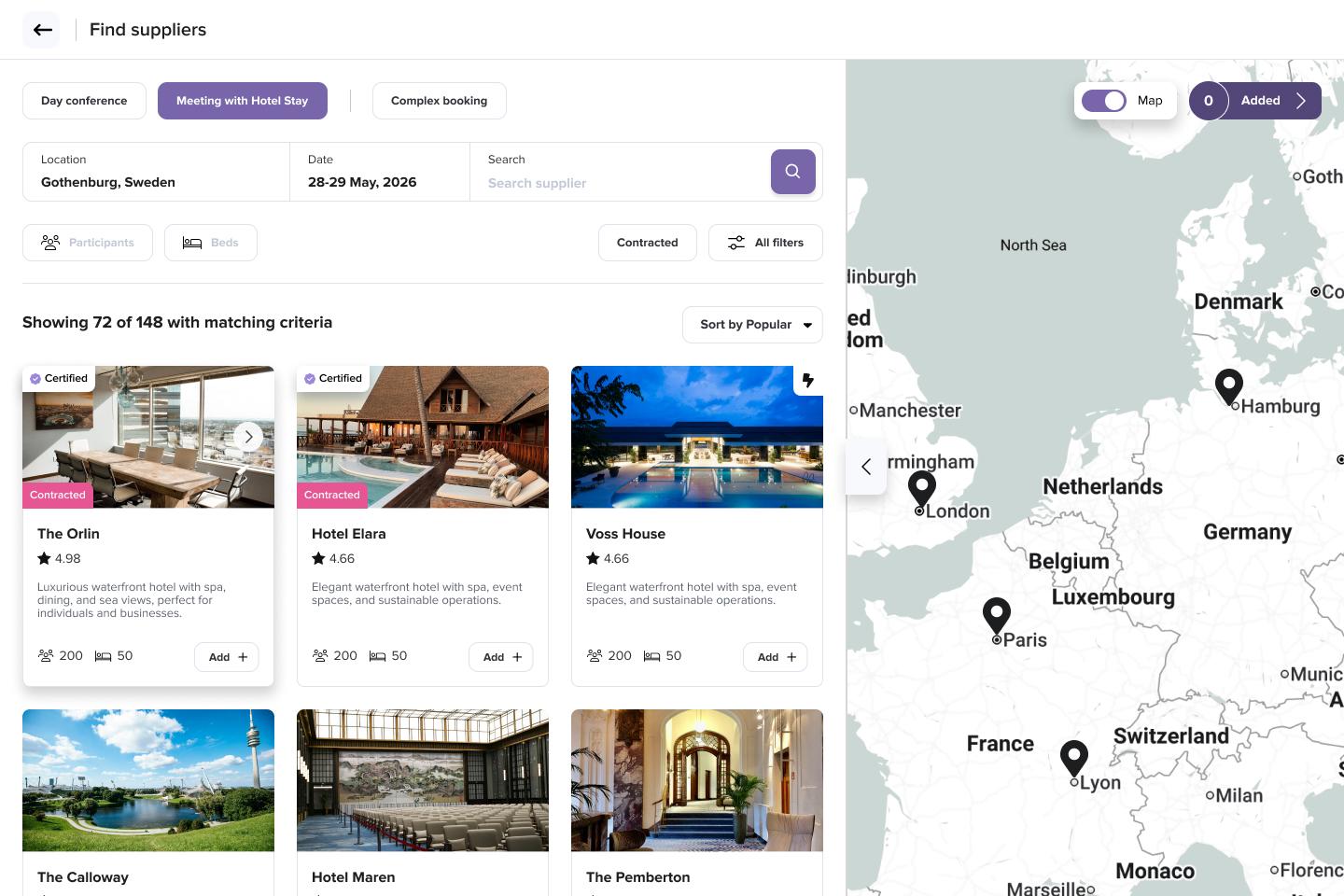Viewport: 1344px width, 896px height.
Task: Click Contracted label on Hotel Elara
Action: pyautogui.click(x=332, y=495)
